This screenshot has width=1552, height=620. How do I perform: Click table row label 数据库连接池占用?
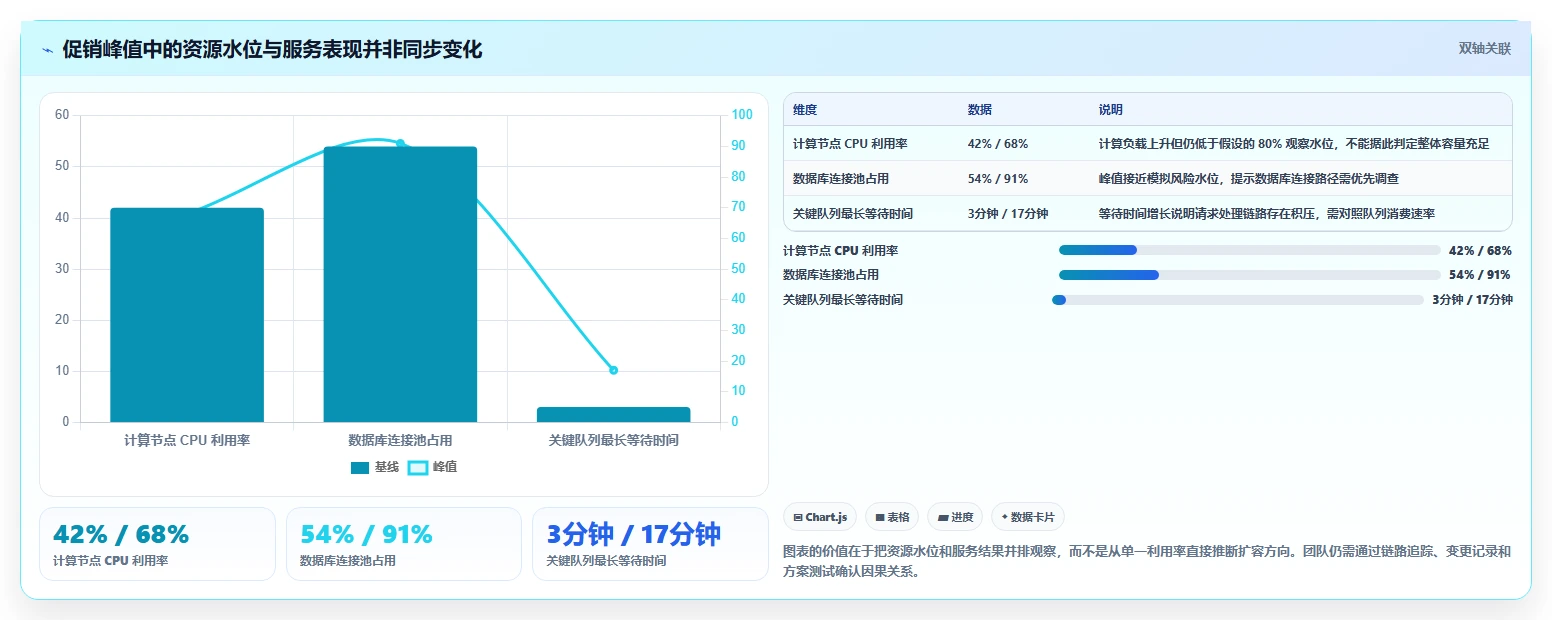point(841,179)
